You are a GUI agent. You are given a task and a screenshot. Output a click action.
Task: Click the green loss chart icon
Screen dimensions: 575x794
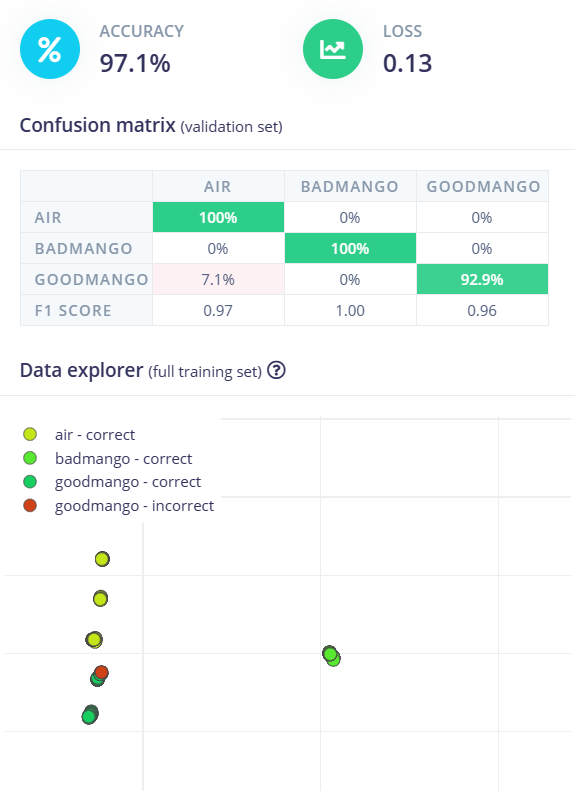(333, 49)
